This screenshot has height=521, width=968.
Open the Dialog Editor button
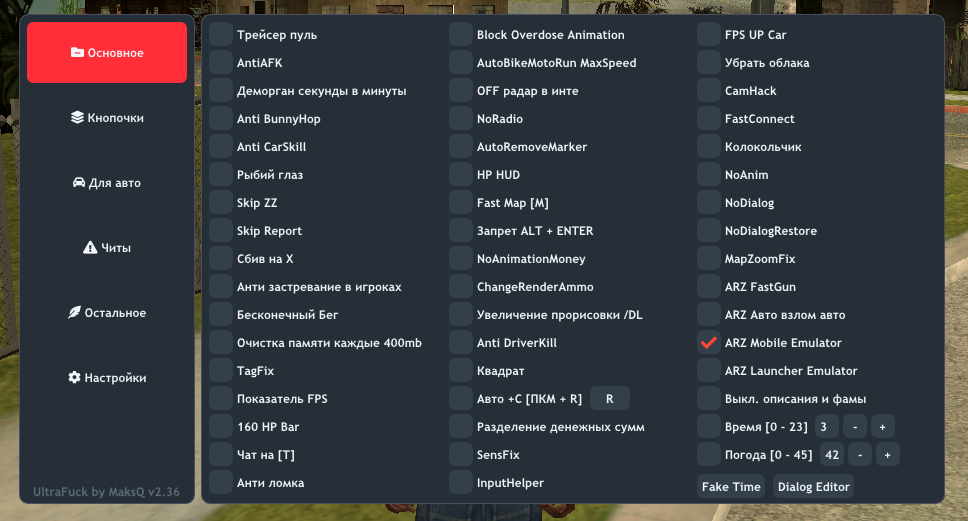813,487
